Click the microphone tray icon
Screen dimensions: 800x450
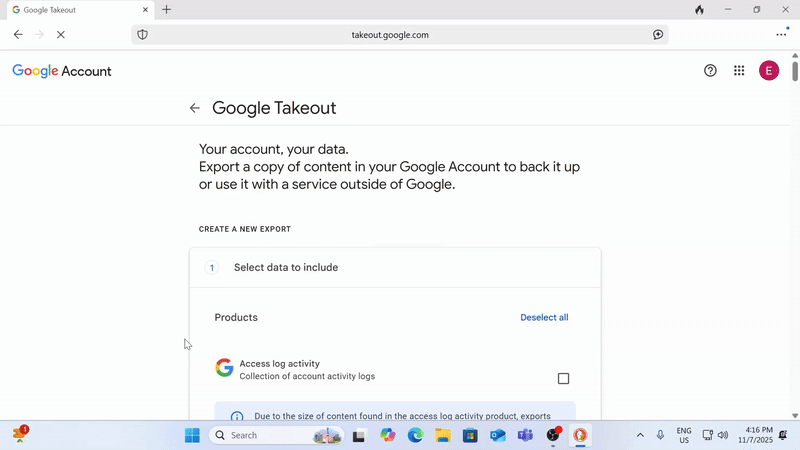coord(660,435)
